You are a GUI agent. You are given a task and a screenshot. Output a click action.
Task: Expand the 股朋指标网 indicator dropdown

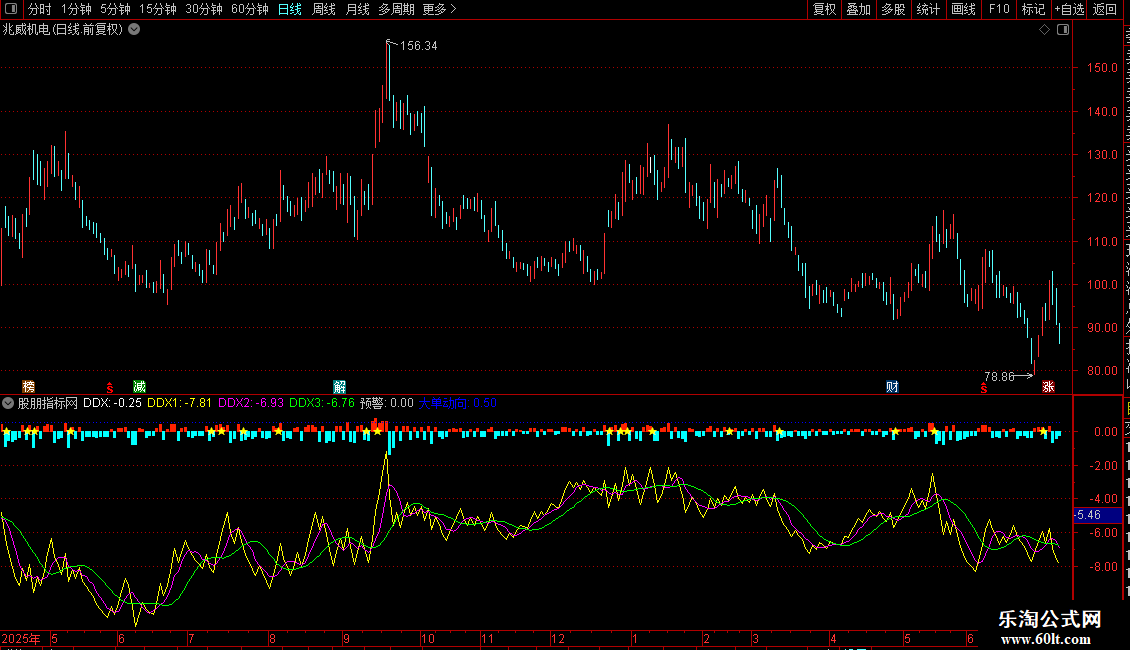8,404
